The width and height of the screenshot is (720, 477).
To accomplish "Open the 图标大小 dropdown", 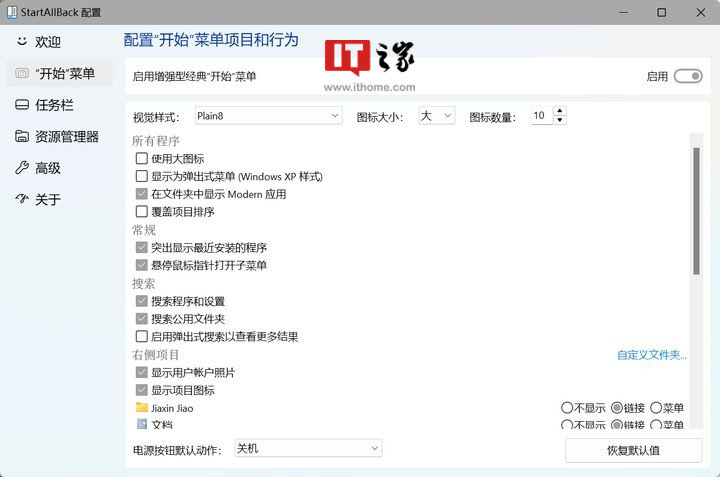I will point(437,116).
